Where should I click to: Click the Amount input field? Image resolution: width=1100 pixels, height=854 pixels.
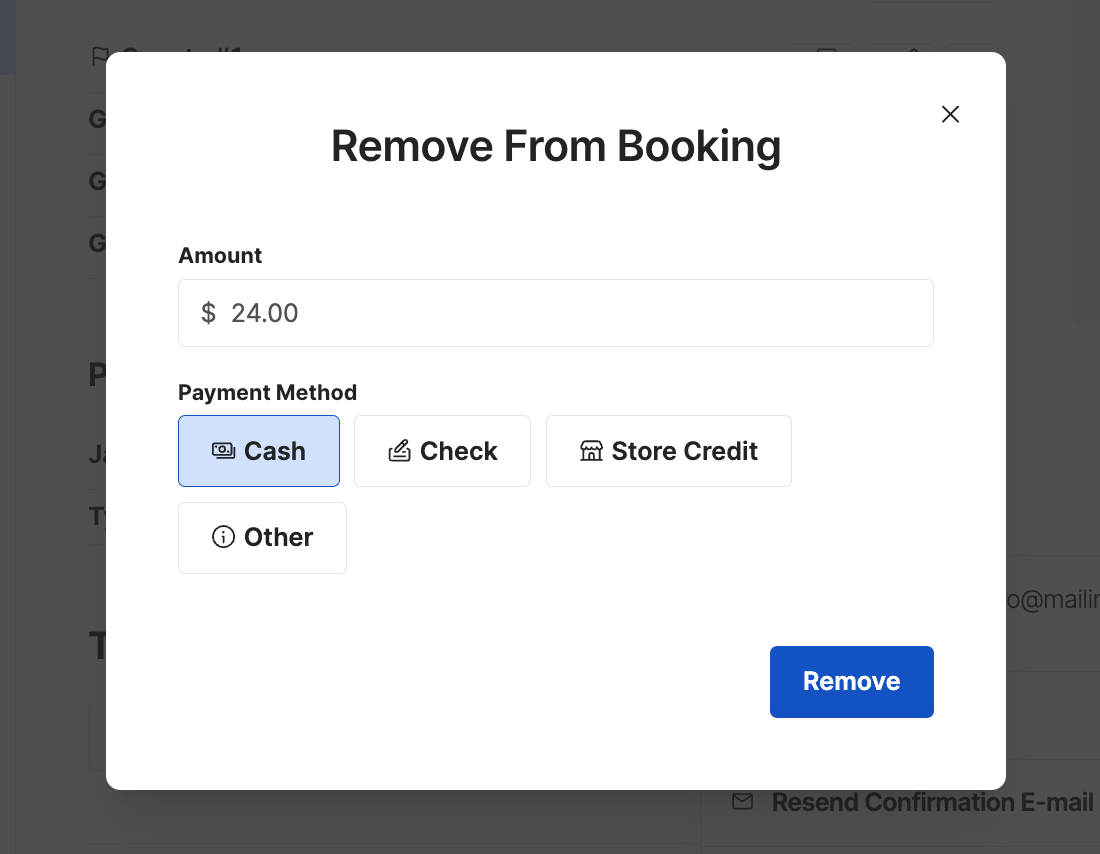point(556,313)
